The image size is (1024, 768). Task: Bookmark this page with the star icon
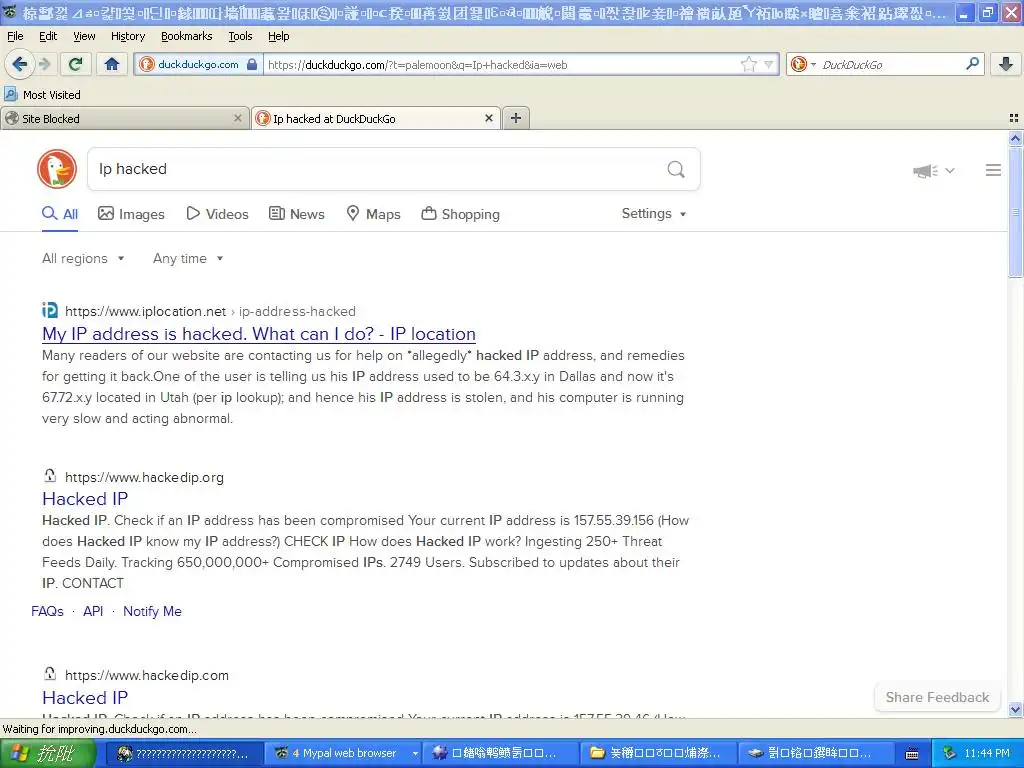pyautogui.click(x=748, y=64)
